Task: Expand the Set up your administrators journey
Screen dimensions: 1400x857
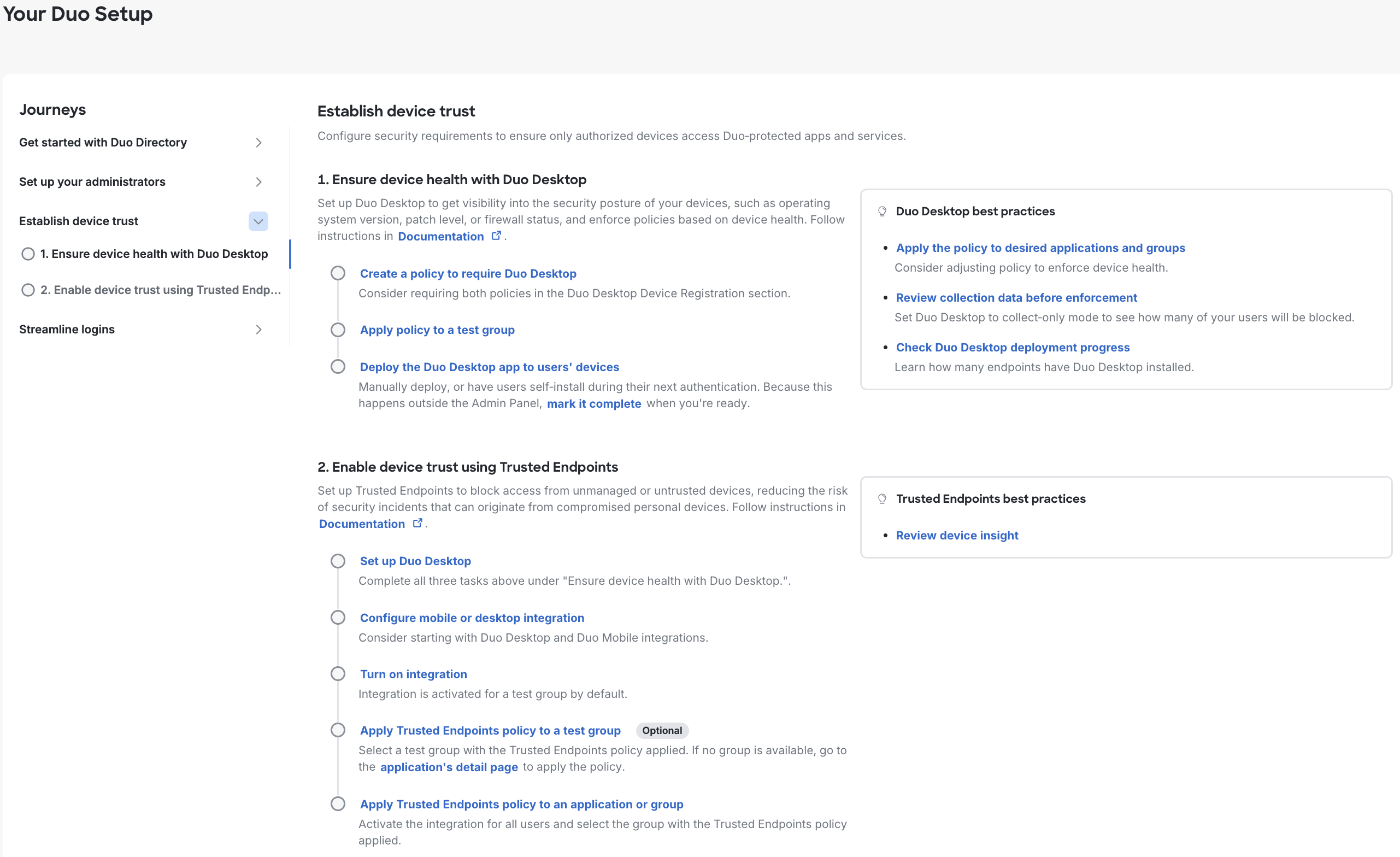Action: 258,182
